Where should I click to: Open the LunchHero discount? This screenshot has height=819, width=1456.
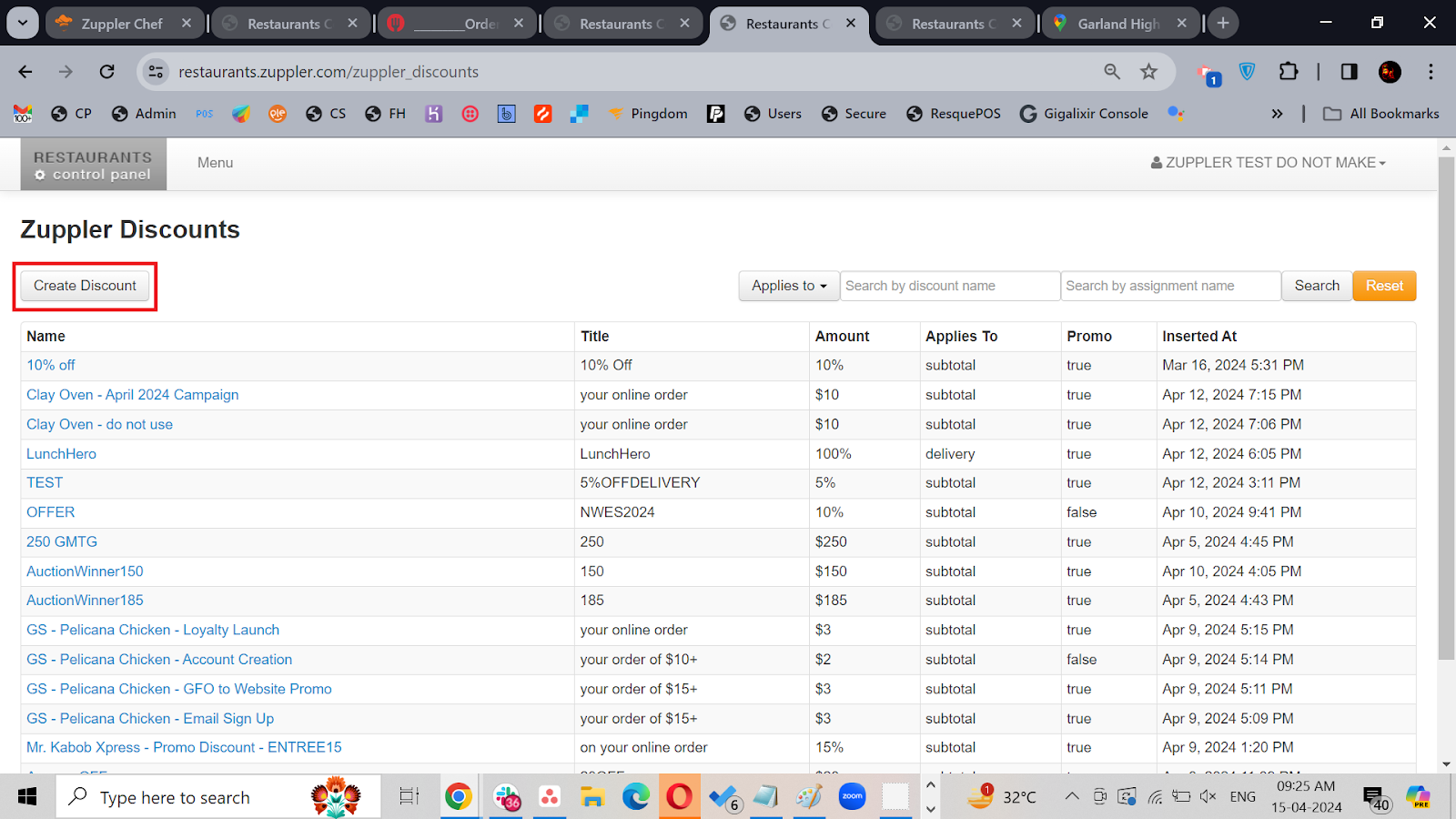[61, 454]
